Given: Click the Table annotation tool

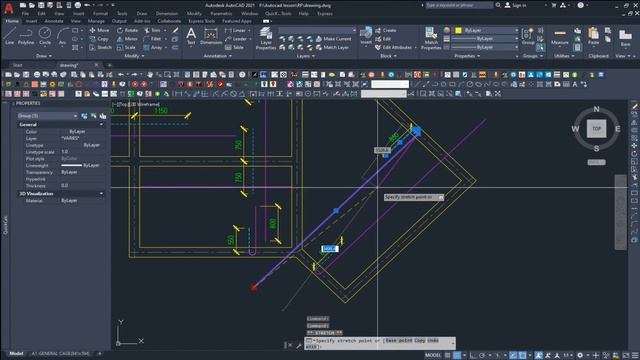Looking at the screenshot, I should (235, 47).
